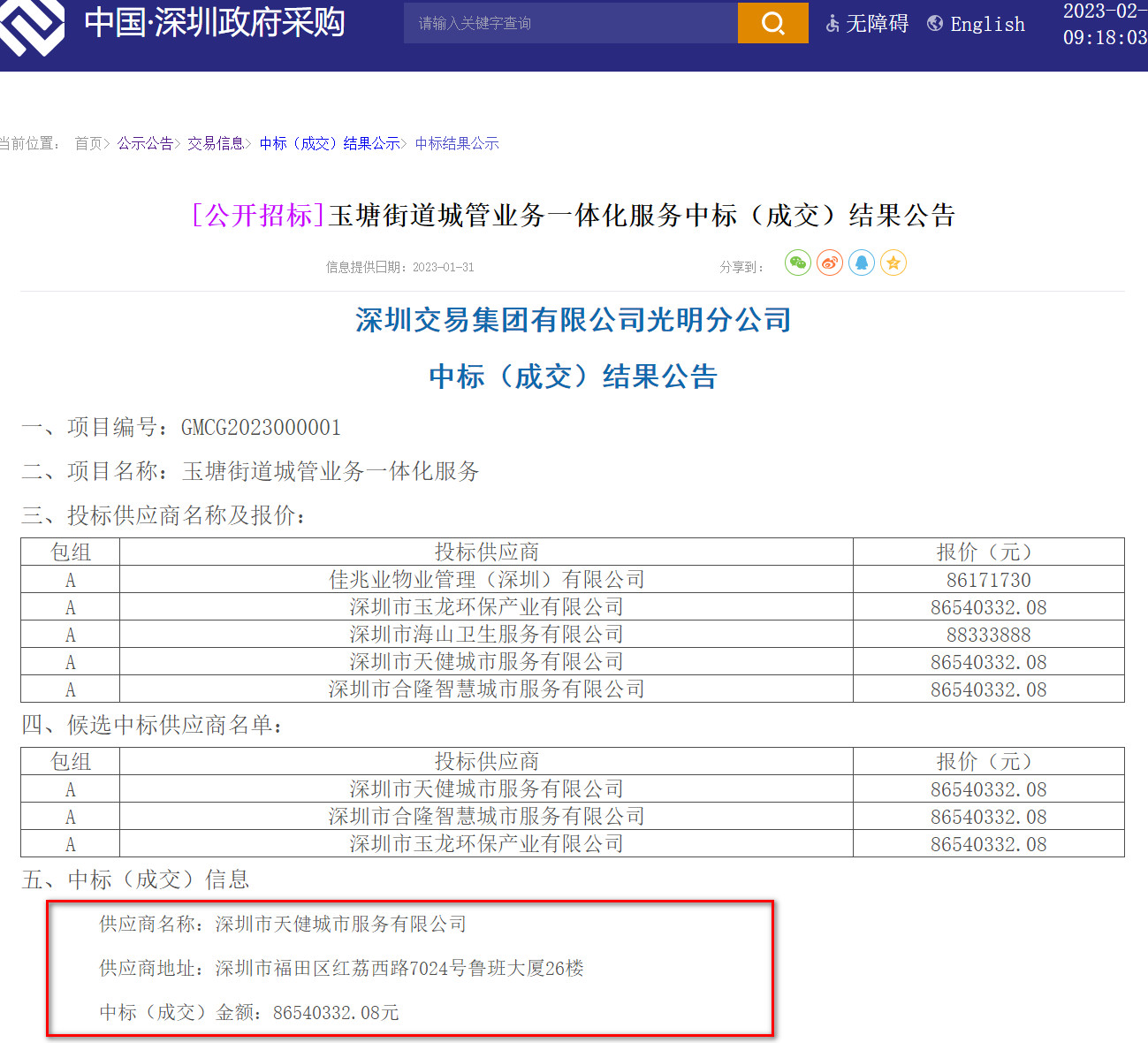The height and width of the screenshot is (1043, 1148).
Task: Click the bid price 86171730
Action: click(x=988, y=580)
